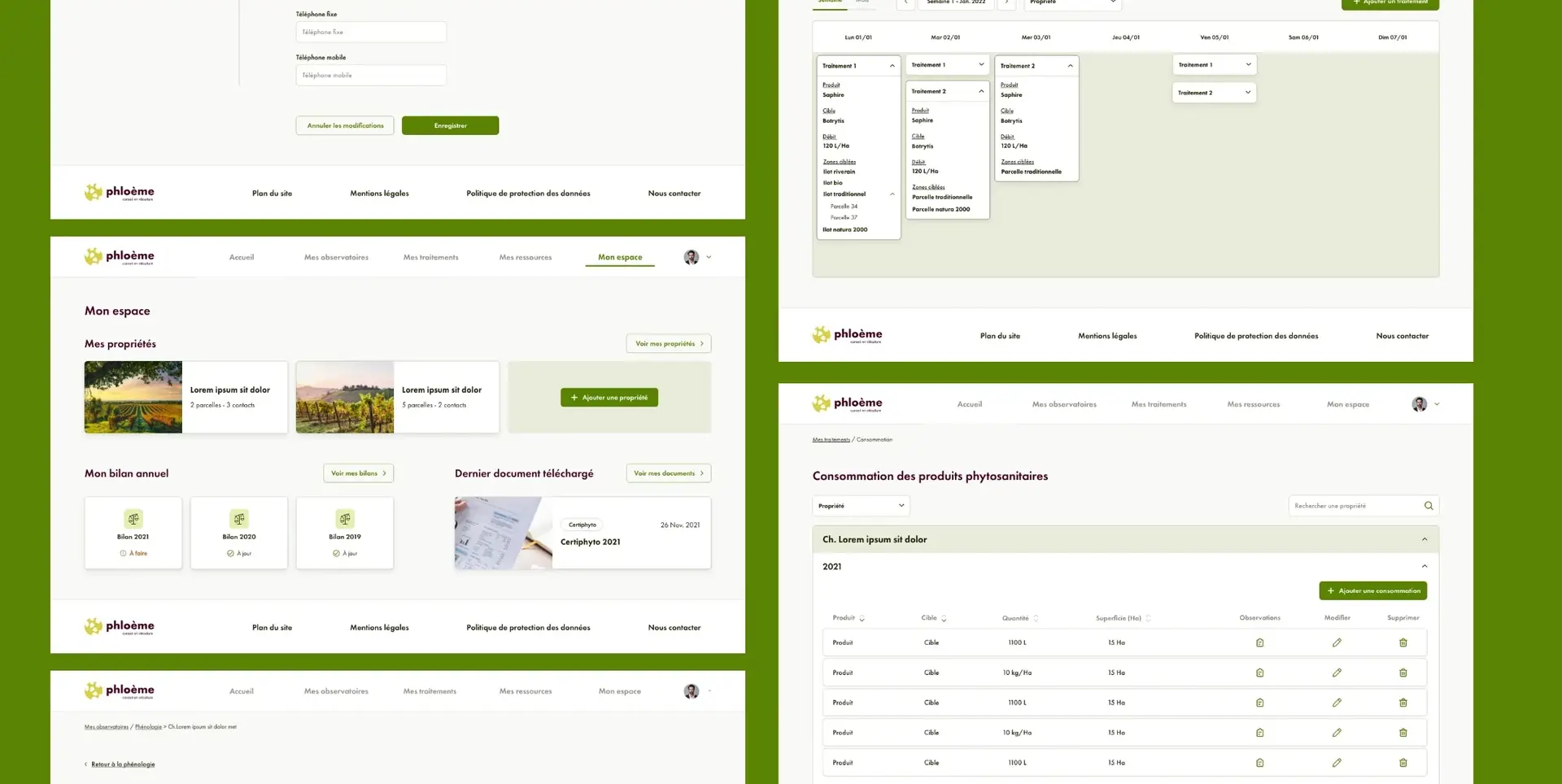Click the magnifier icon in property search
1562x784 pixels.
(x=1429, y=506)
